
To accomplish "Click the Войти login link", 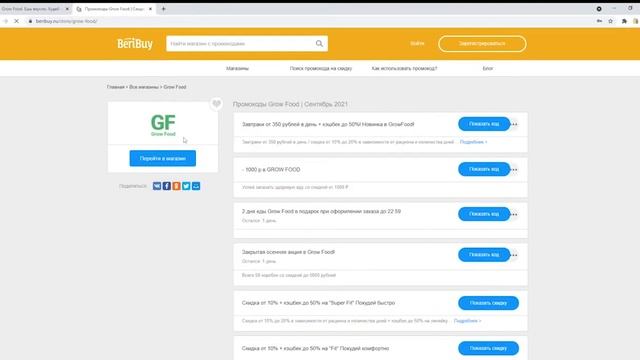I will click(417, 43).
